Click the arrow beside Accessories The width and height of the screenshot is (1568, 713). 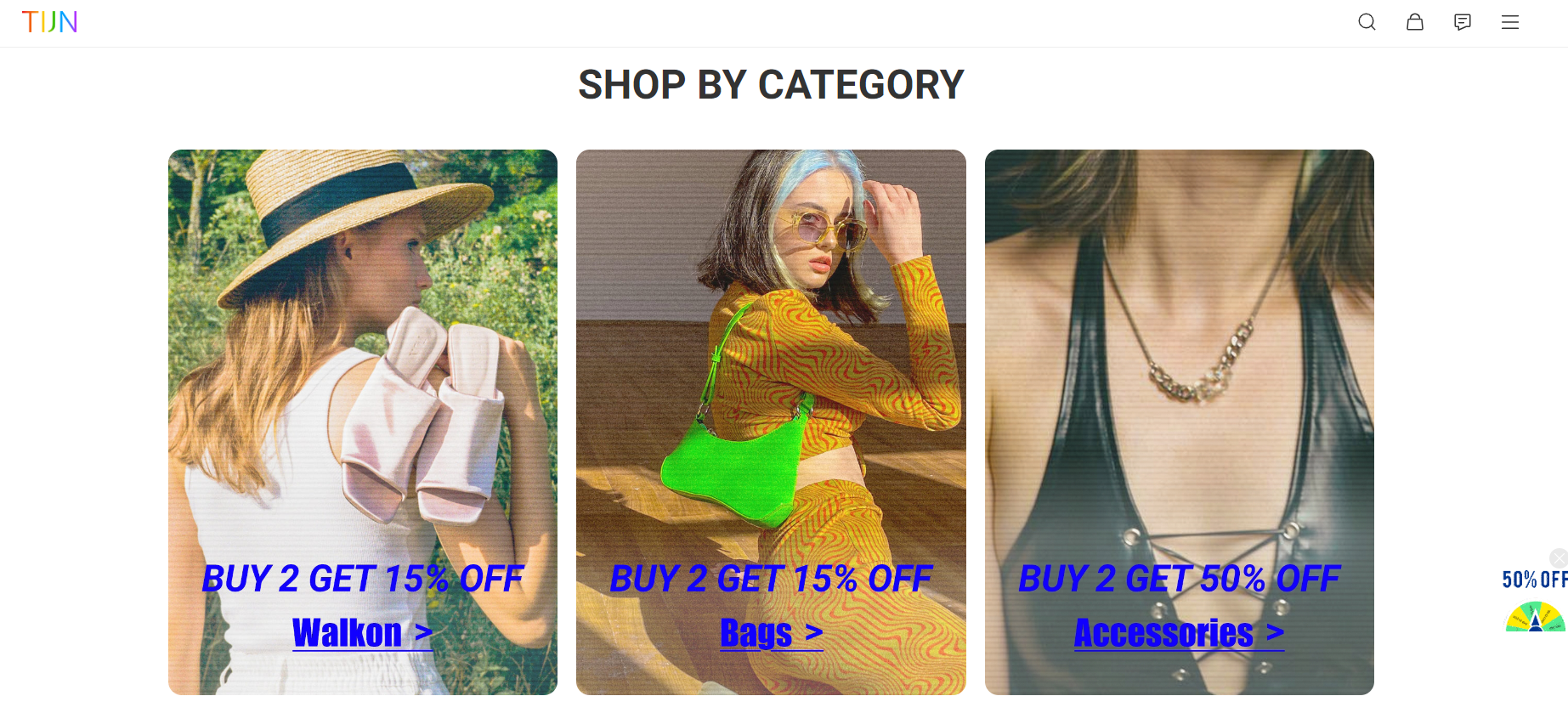pyautogui.click(x=1275, y=633)
